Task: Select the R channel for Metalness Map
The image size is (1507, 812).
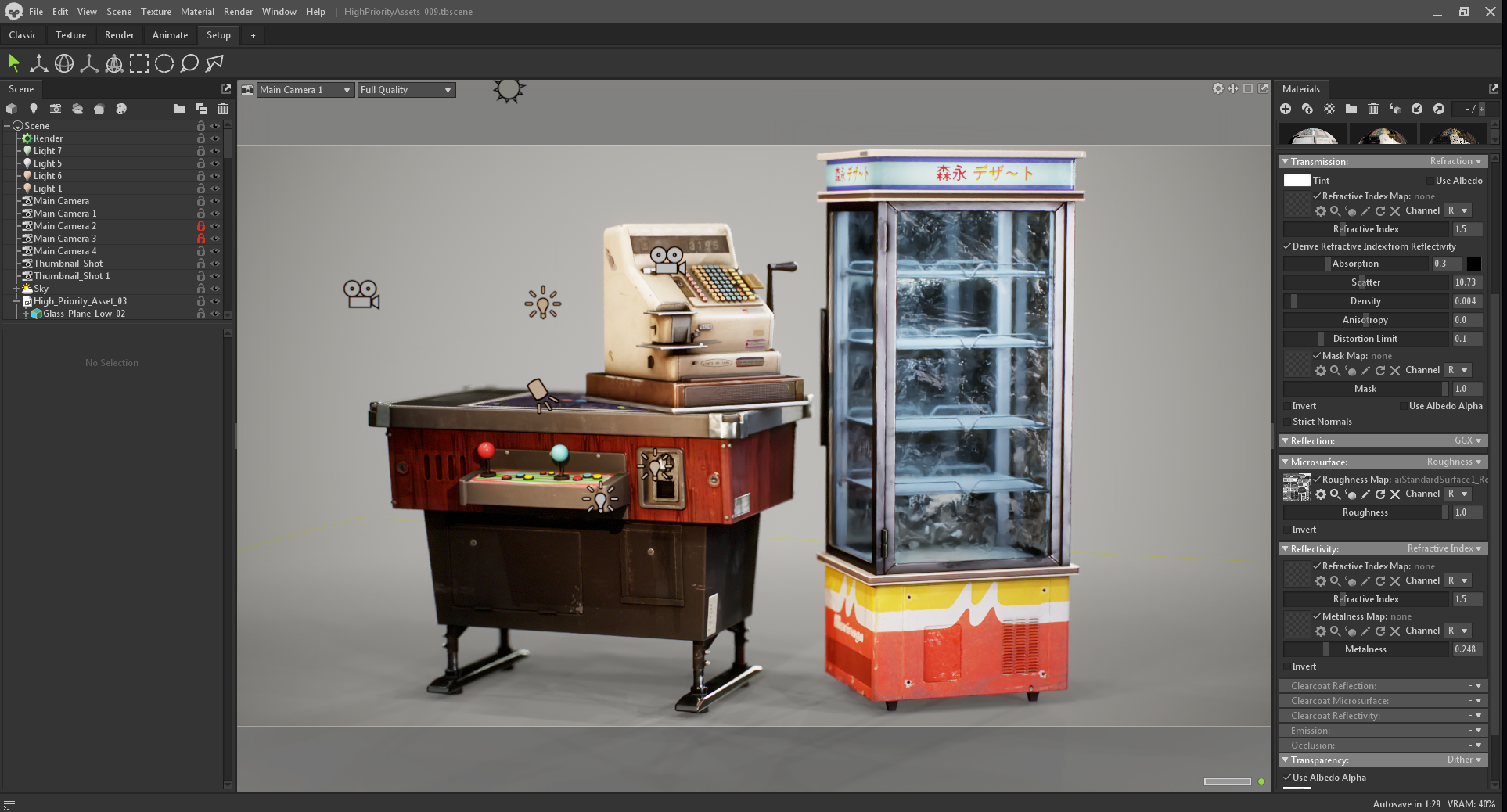Action: pos(1458,631)
